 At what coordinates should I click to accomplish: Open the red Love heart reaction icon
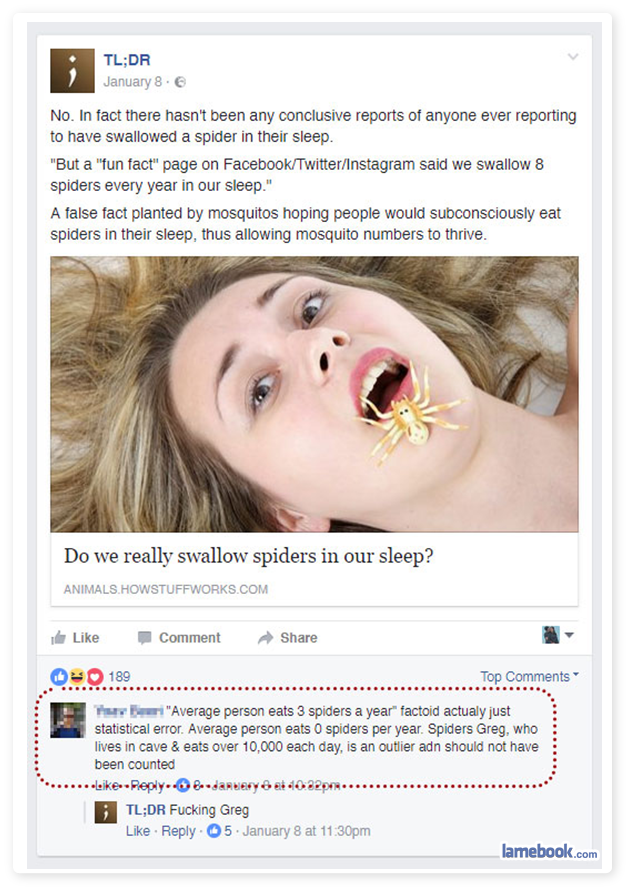[x=95, y=676]
